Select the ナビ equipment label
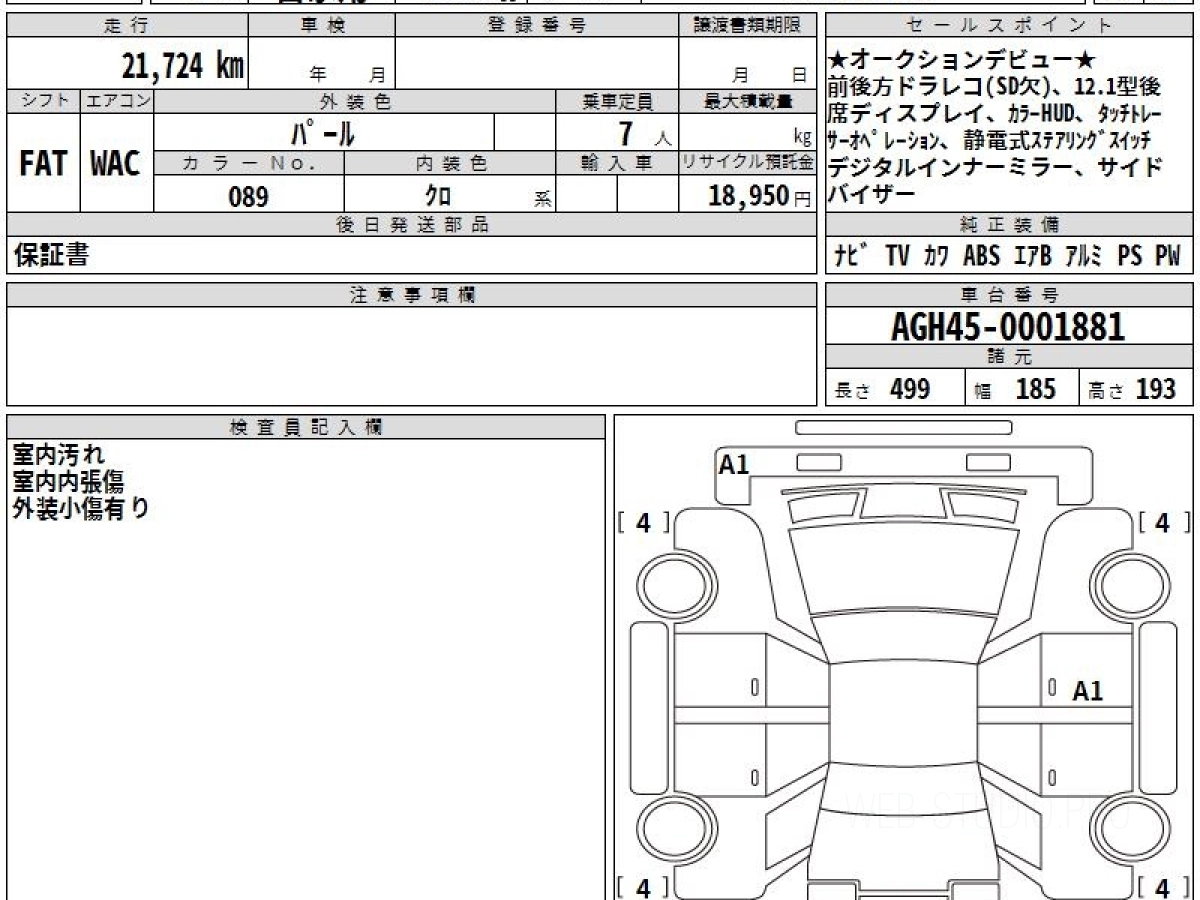Viewport: 1200px width, 900px height. pos(851,256)
